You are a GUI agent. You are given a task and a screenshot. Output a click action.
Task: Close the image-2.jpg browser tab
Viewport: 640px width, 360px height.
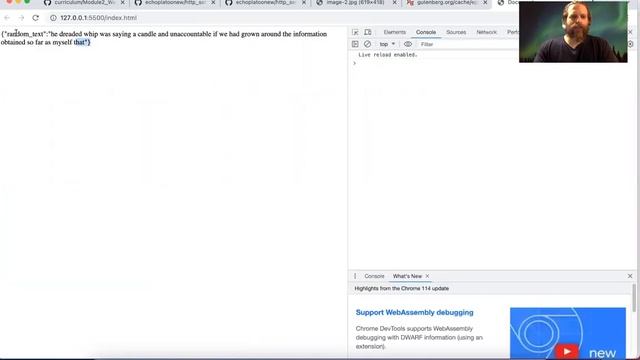(394, 2)
